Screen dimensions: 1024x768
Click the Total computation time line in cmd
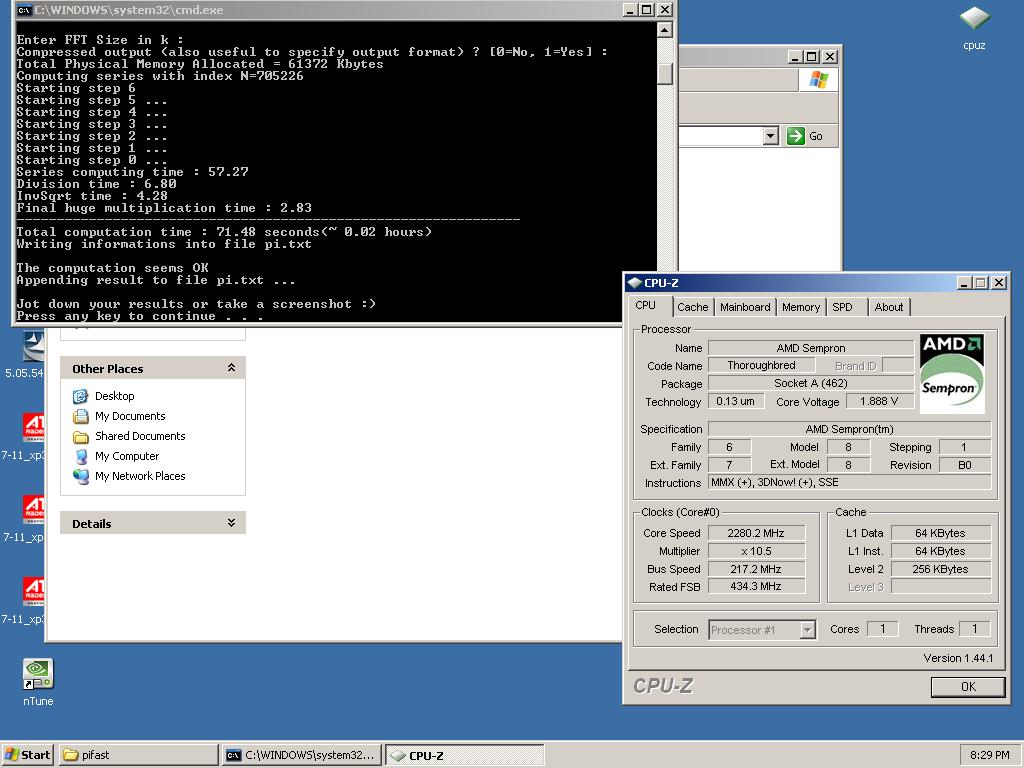click(224, 232)
